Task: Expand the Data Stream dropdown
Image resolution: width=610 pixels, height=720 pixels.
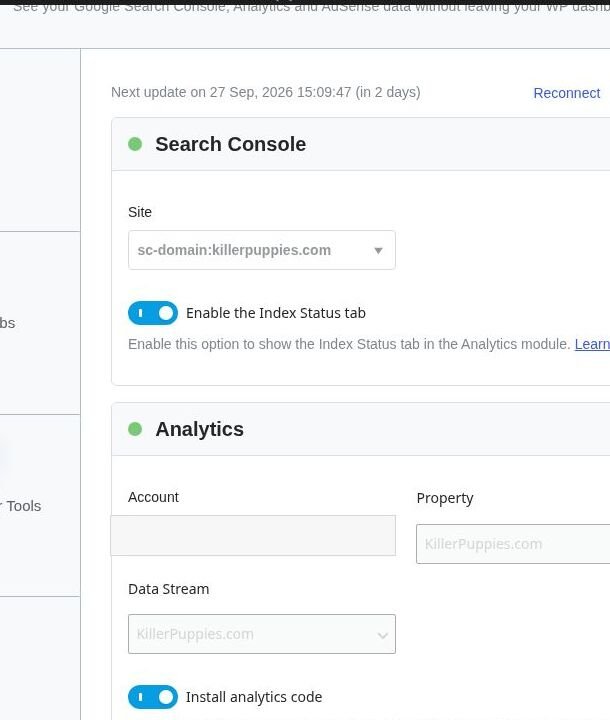Action: click(x=262, y=634)
